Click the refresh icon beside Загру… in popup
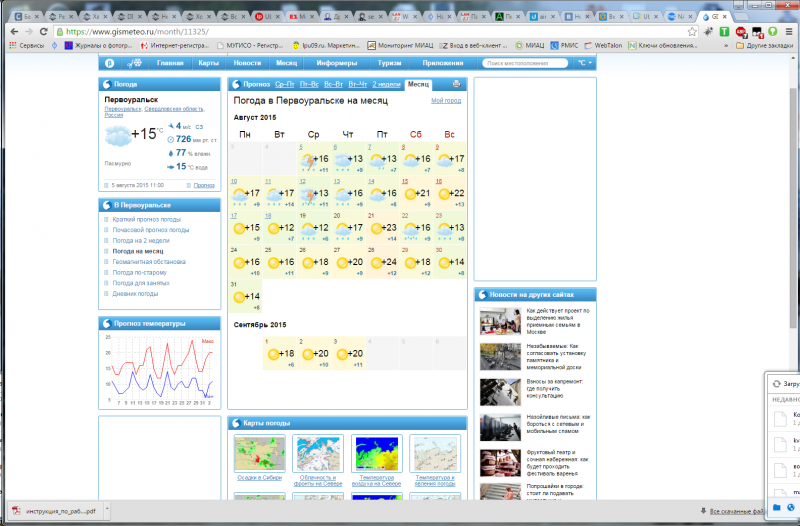The height and width of the screenshot is (526, 800). coord(777,384)
